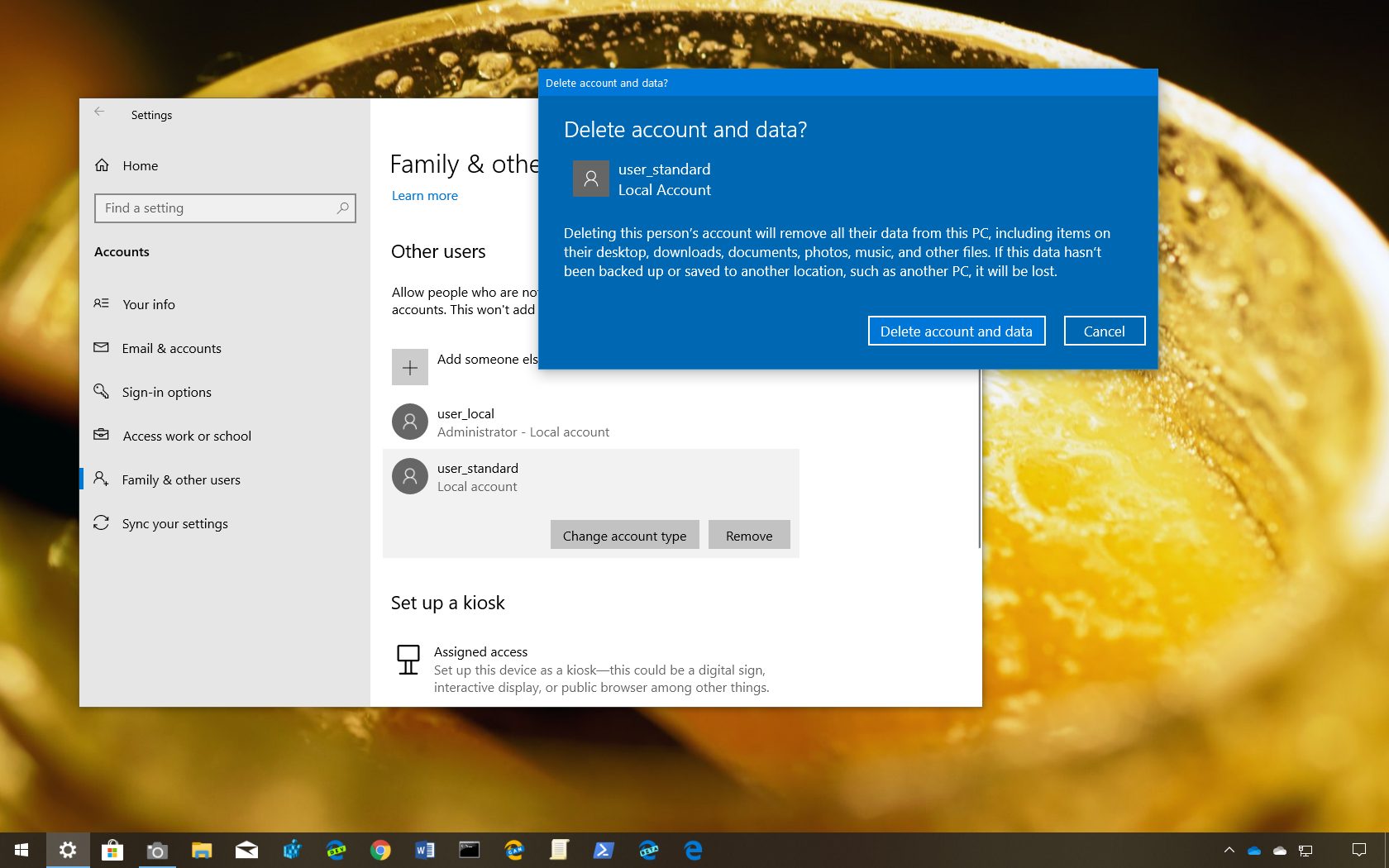
Task: Open Family & other users via its people icon
Action: click(x=101, y=479)
